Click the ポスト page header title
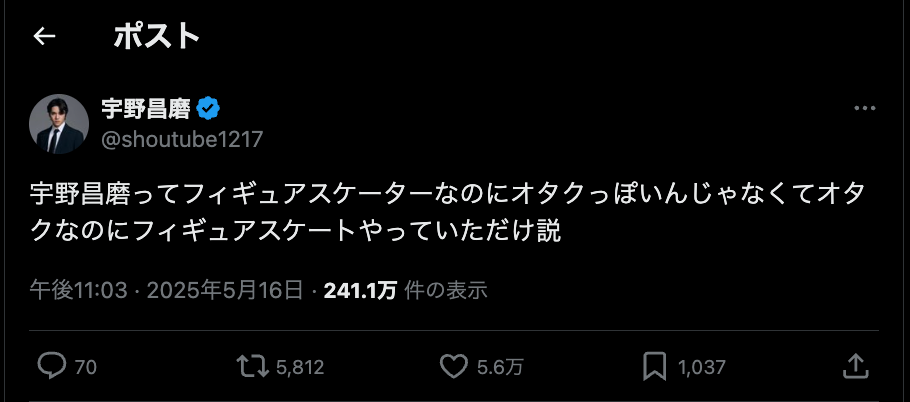 (x=157, y=37)
